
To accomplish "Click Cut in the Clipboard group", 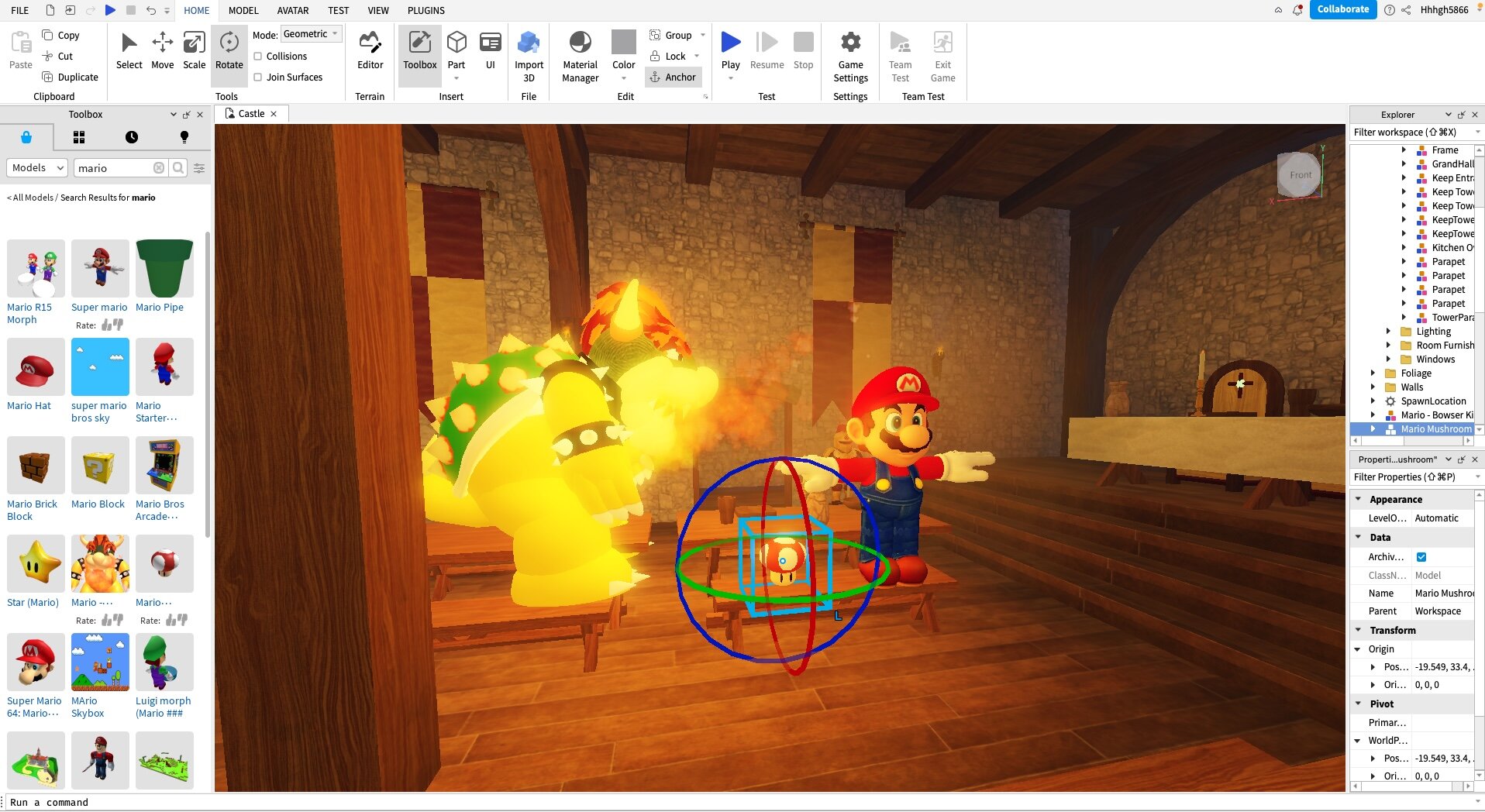I will coord(57,56).
